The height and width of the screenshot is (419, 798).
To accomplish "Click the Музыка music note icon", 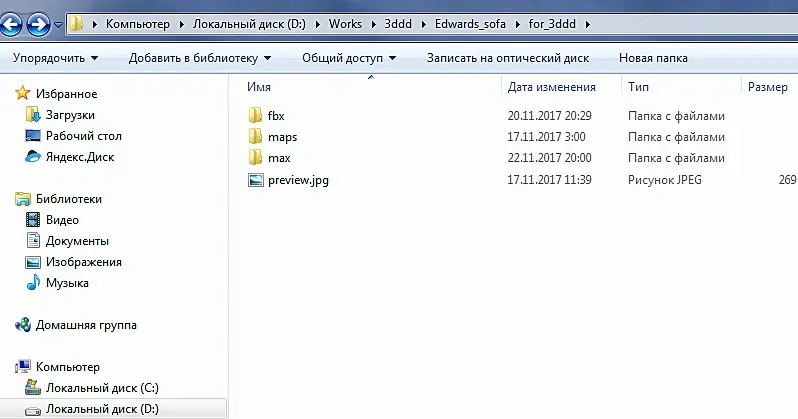I will pyautogui.click(x=33, y=283).
